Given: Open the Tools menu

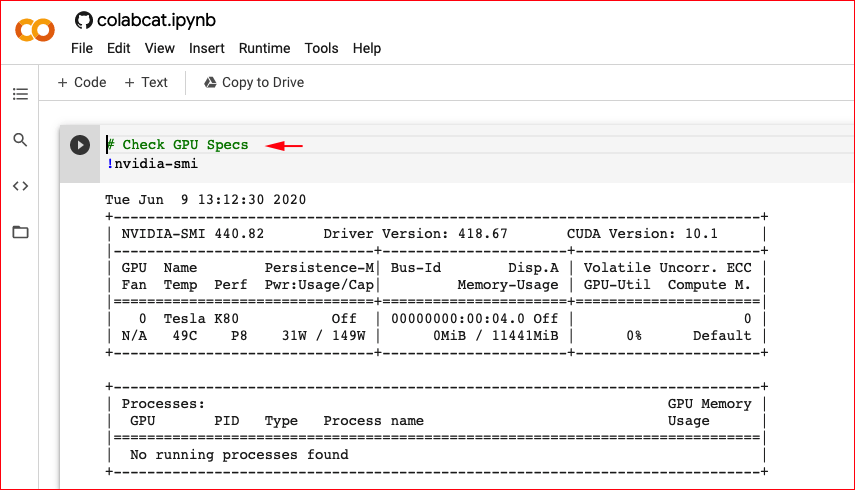Looking at the screenshot, I should [321, 49].
